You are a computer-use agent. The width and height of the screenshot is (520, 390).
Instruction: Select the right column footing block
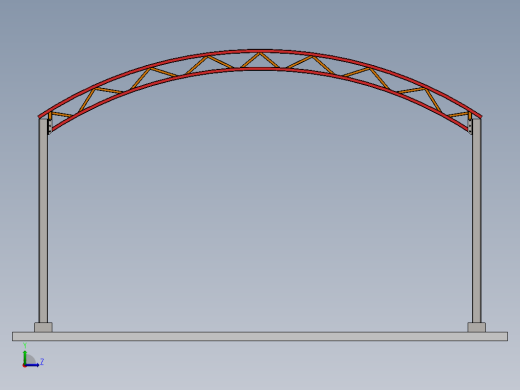(476, 327)
